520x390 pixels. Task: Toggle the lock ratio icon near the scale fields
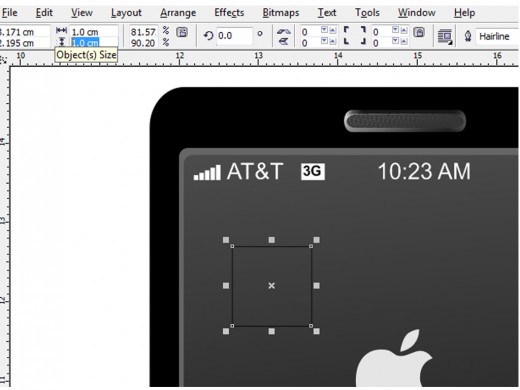182,32
